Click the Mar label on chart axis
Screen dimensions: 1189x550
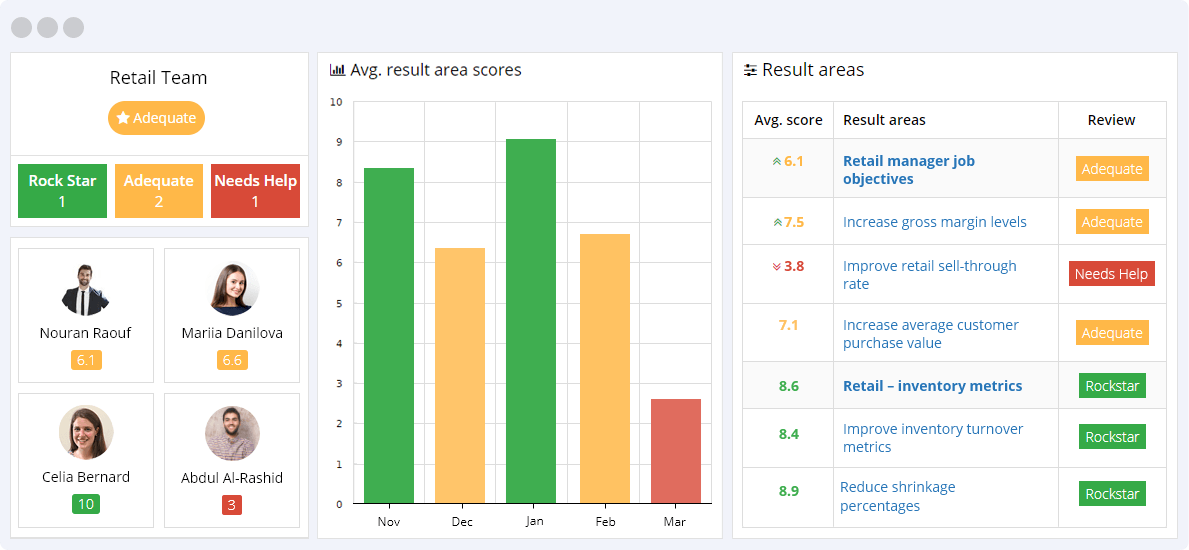[675, 522]
